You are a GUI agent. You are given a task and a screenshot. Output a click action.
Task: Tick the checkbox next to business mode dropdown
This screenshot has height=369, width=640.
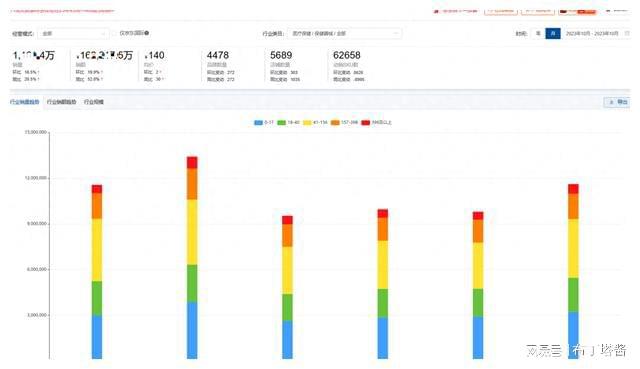tap(115, 33)
